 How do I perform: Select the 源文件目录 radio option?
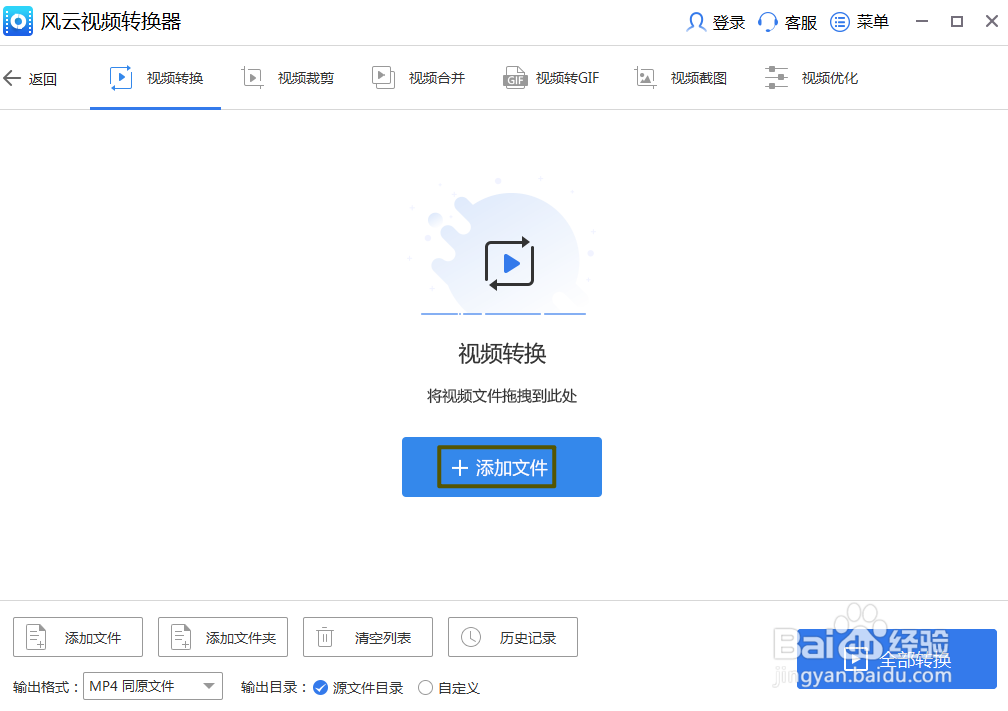pyautogui.click(x=358, y=688)
